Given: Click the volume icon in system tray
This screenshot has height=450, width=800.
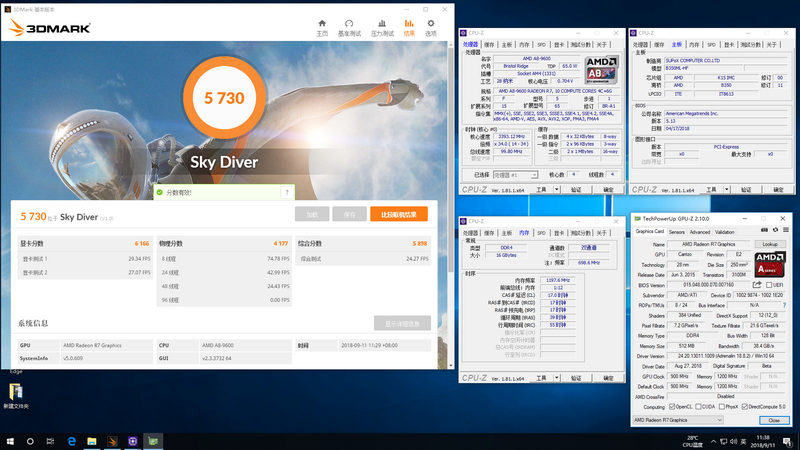Looking at the screenshot, I should [733, 441].
